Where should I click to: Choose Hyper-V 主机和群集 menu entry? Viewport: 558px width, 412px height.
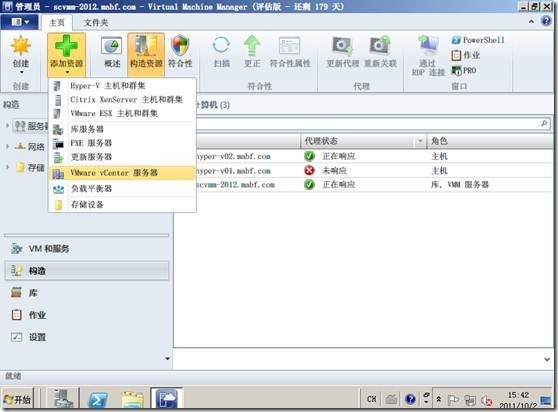[122, 86]
